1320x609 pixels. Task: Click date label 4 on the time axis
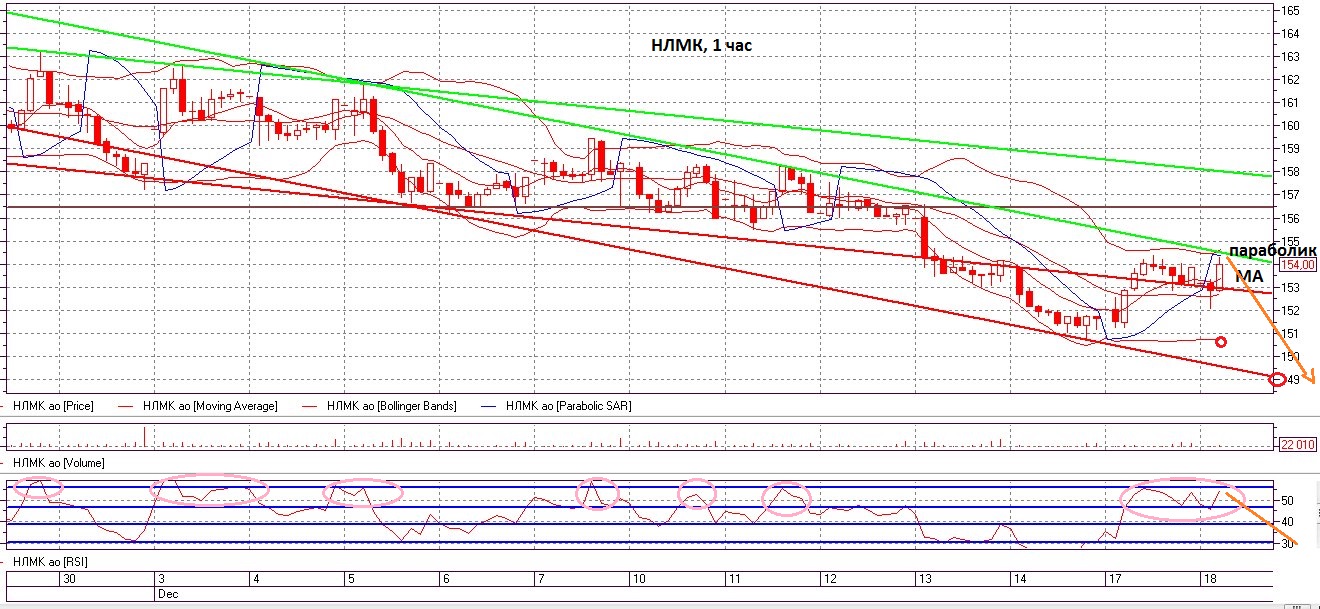click(x=254, y=579)
